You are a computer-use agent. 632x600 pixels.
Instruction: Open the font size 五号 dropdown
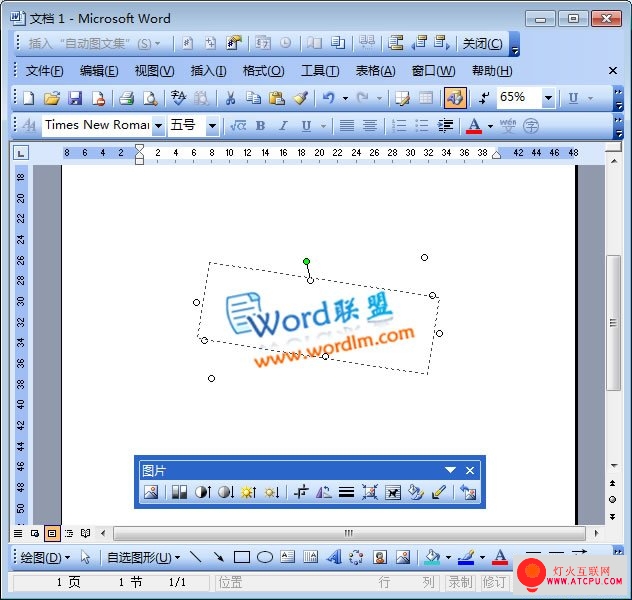(212, 126)
